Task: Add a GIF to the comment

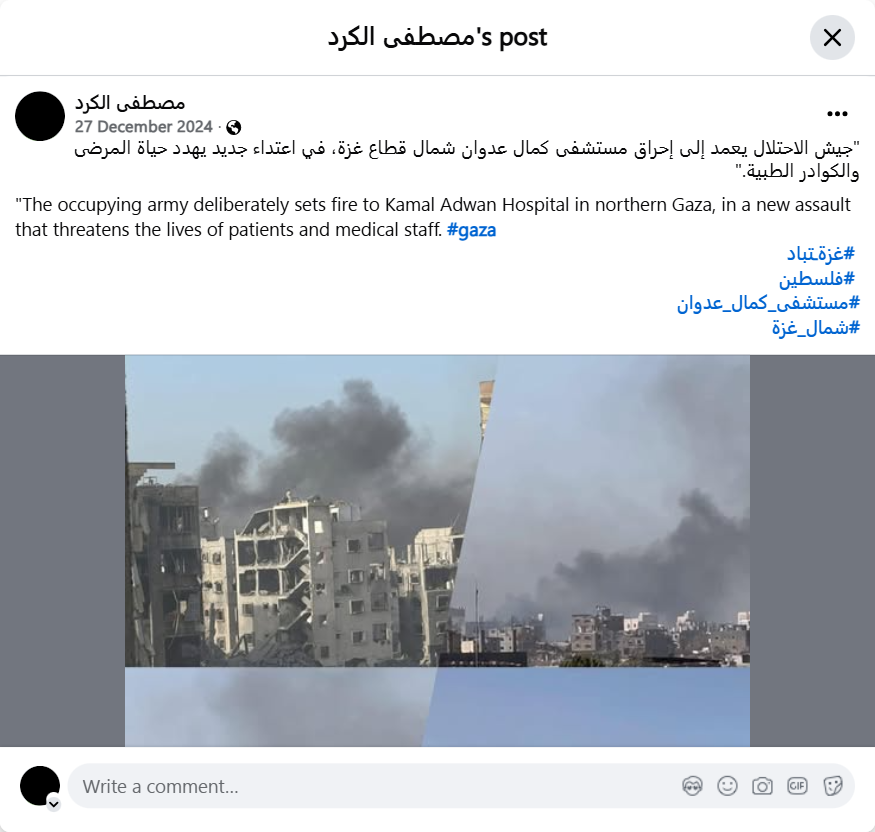Action: click(x=797, y=786)
